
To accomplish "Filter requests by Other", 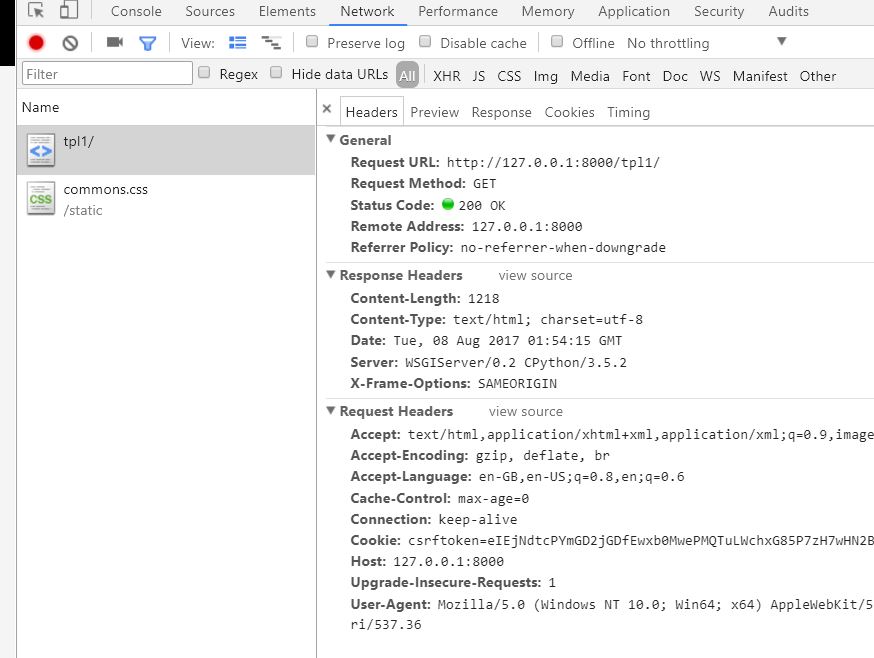I will pos(818,76).
